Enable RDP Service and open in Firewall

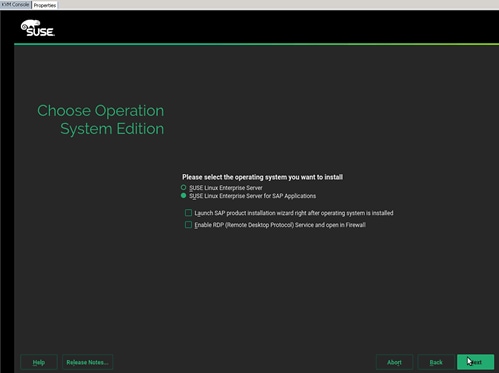(x=188, y=225)
